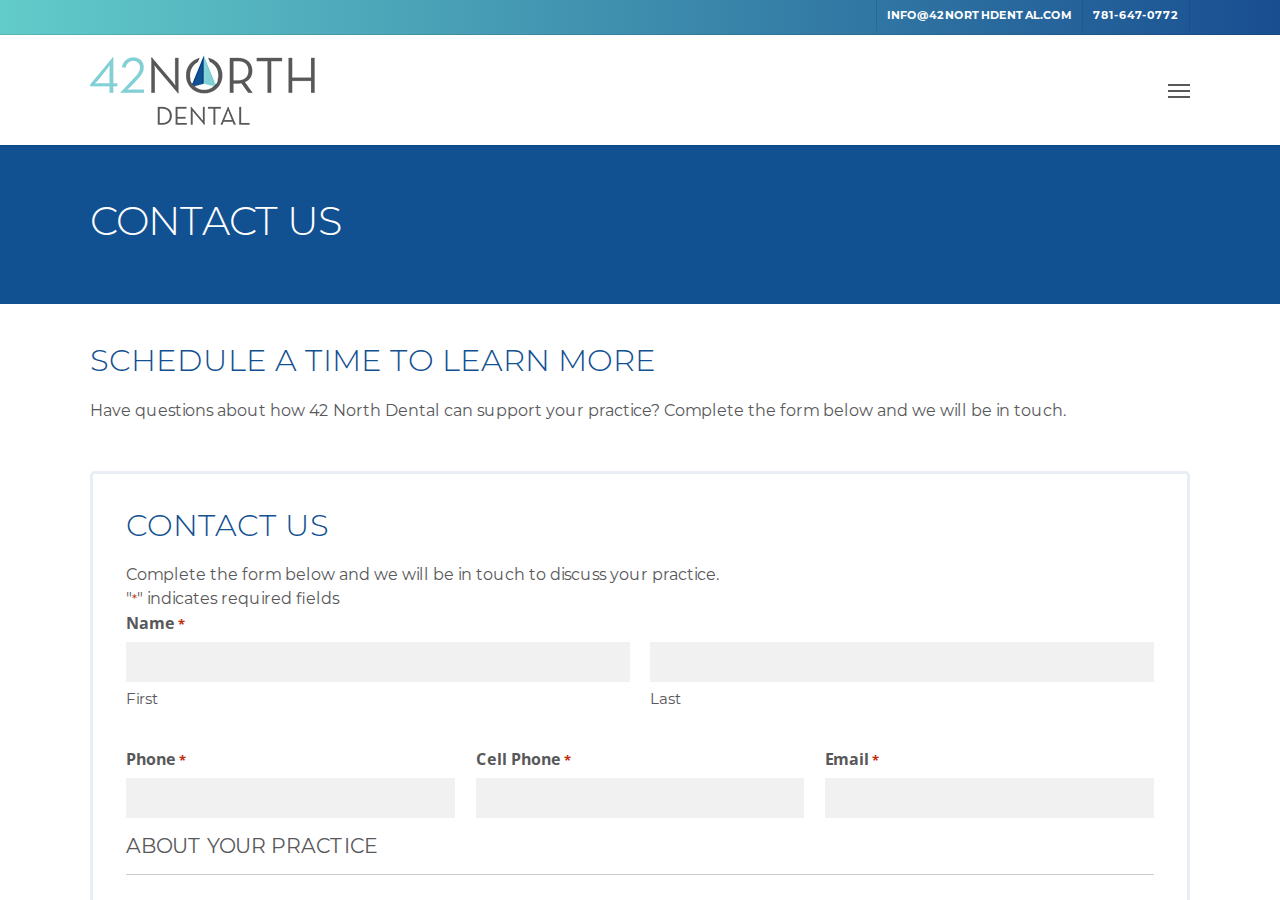Select the Email input field
Screen dimensions: 1280x900
989,798
